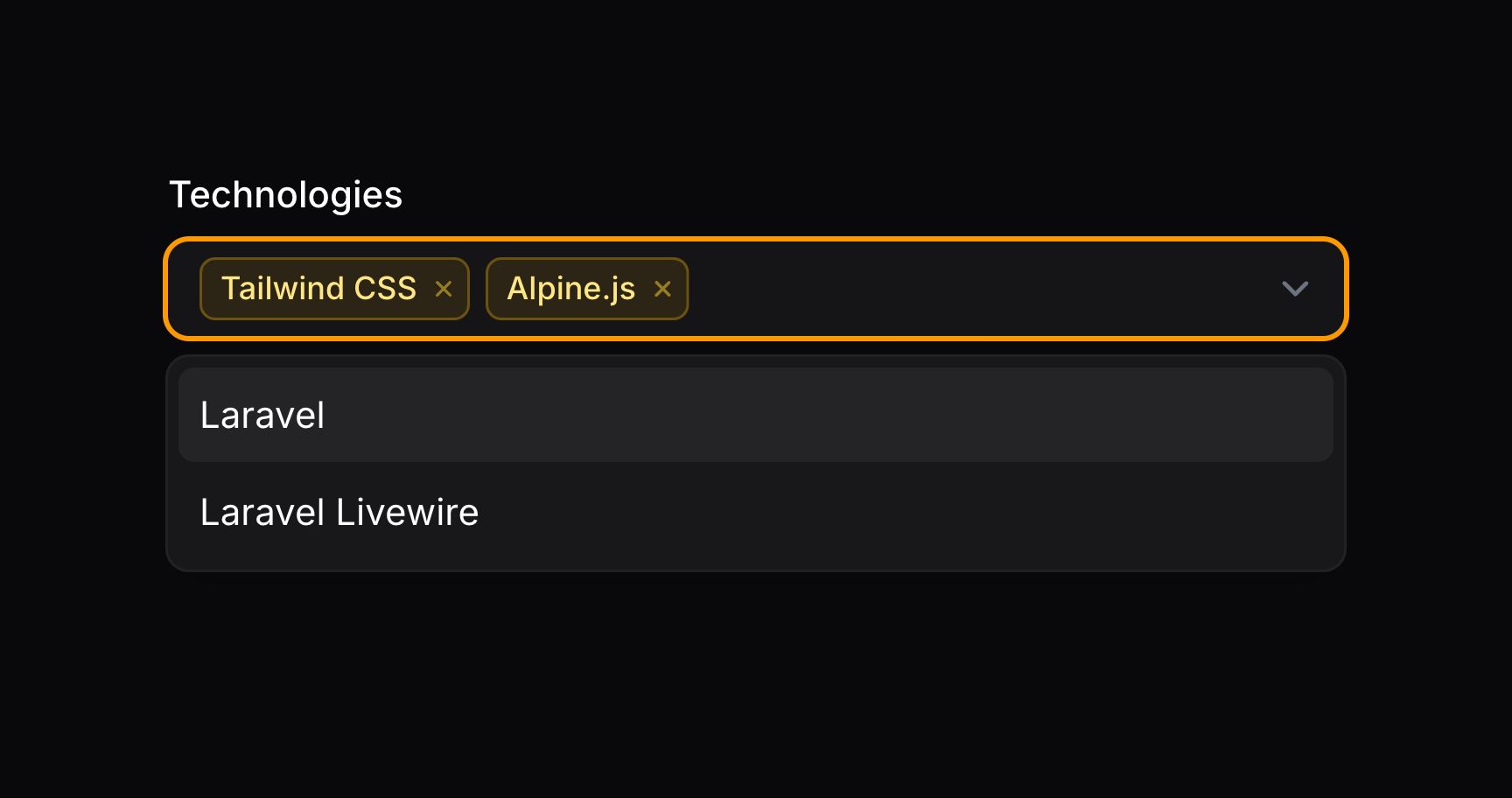Remove the Tailwind CSS tag via its × icon
Image resolution: width=1512 pixels, height=798 pixels.
(x=444, y=289)
